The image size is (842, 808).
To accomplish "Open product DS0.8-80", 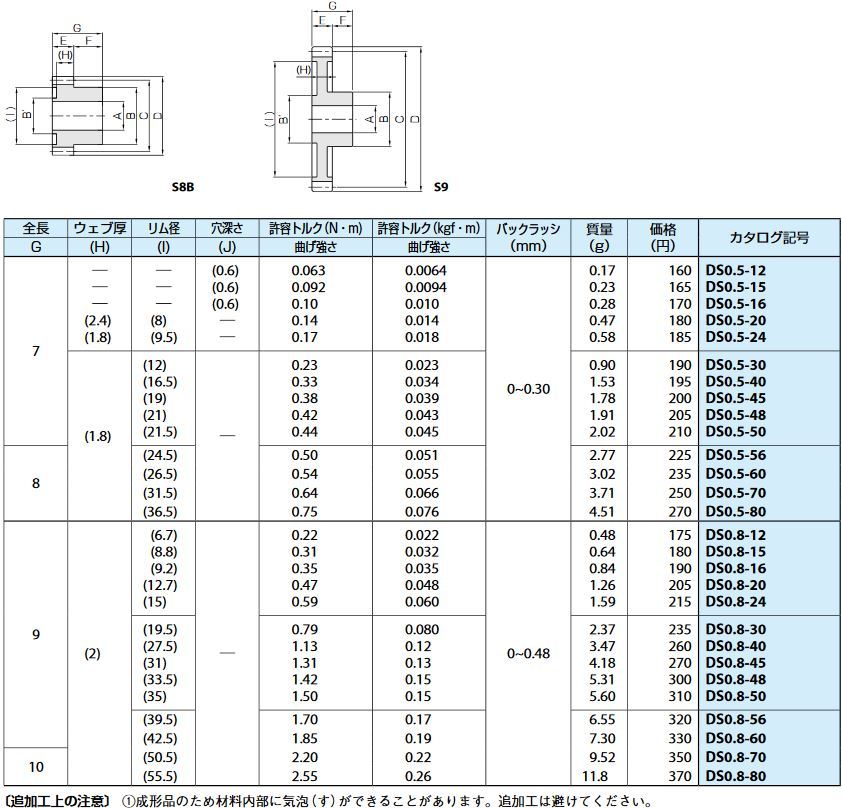I will 735,776.
